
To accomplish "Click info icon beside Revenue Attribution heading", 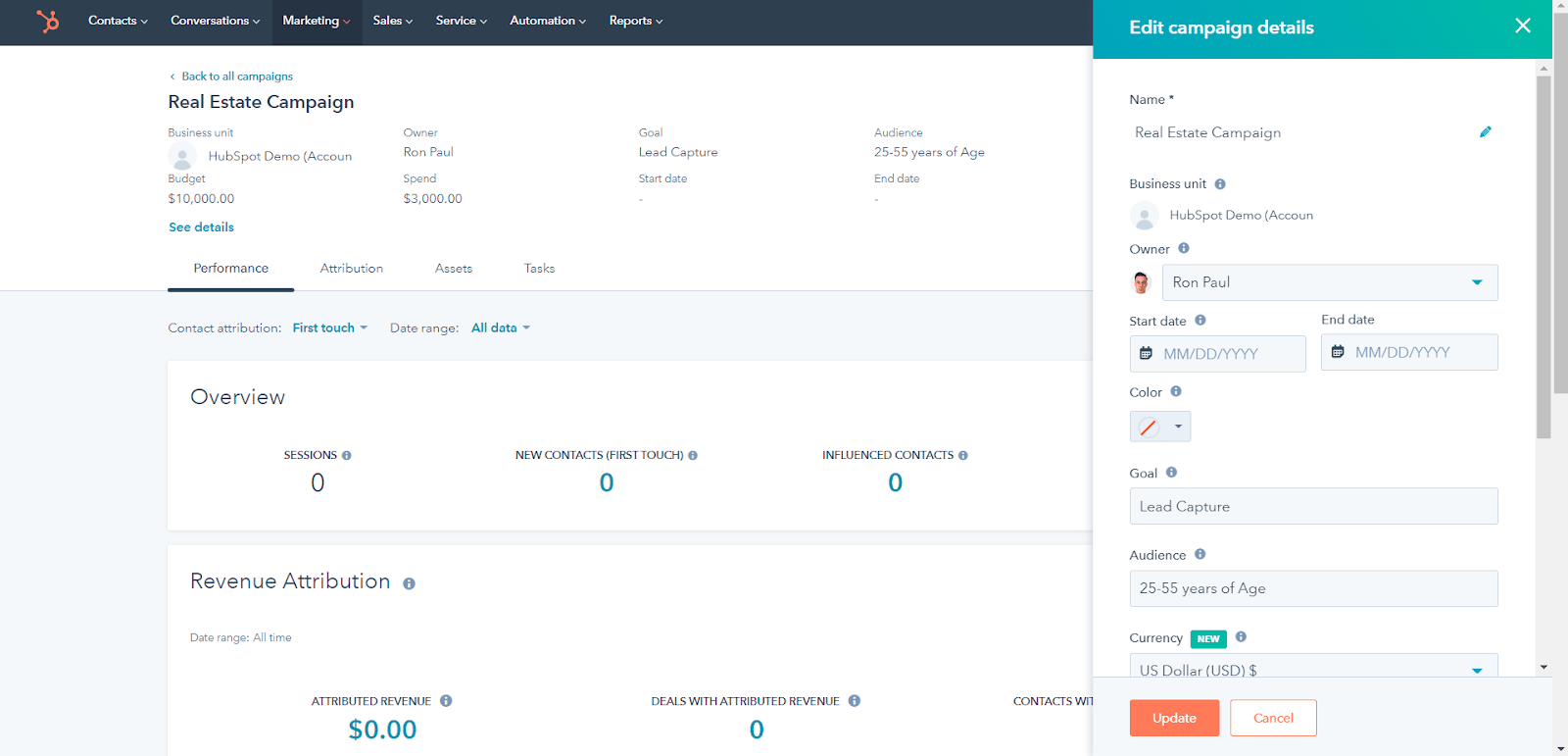I will pos(409,583).
